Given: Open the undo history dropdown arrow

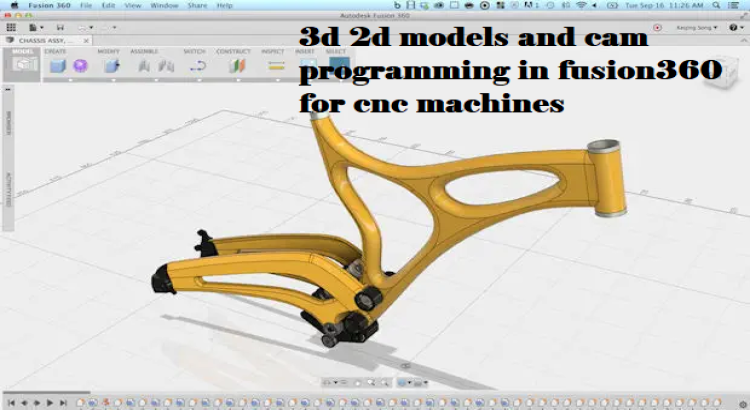Looking at the screenshot, I should tap(91, 28).
